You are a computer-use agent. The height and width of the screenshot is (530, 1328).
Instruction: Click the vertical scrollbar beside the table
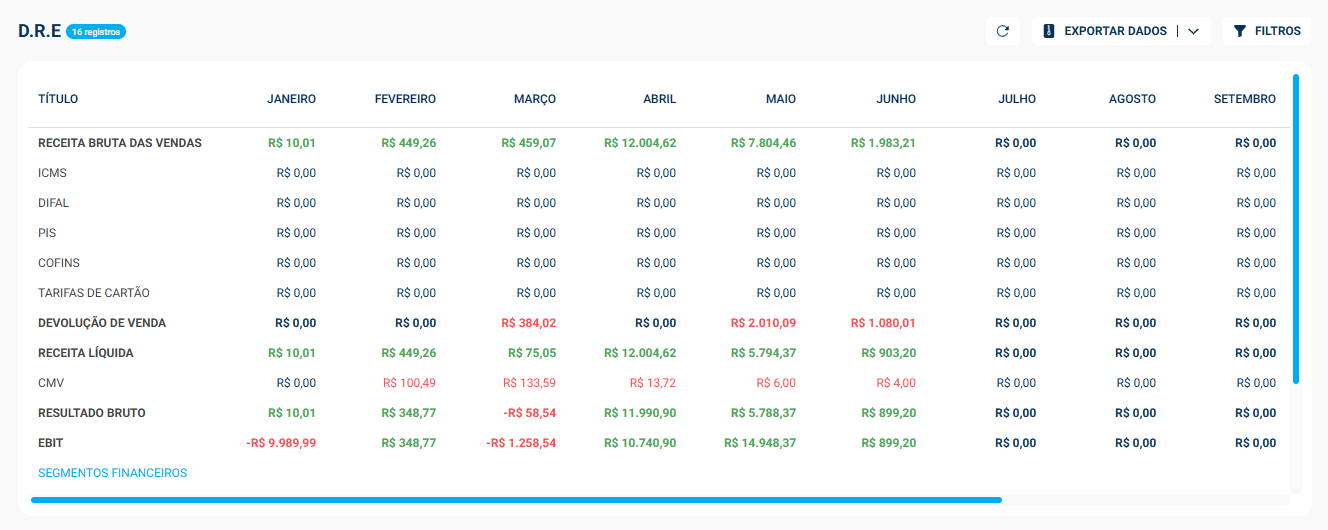pos(1296,229)
